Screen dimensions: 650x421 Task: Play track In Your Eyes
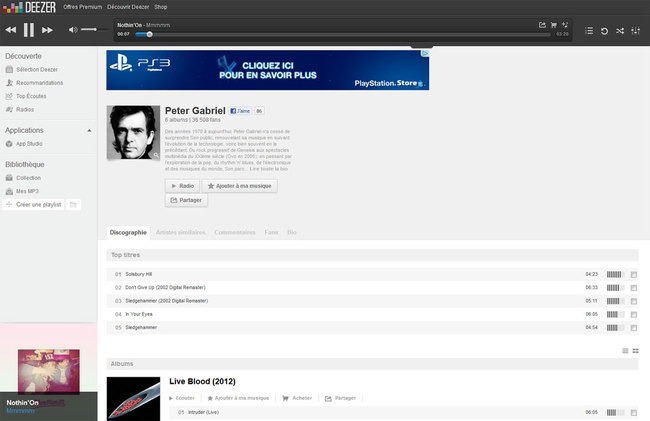(x=138, y=314)
